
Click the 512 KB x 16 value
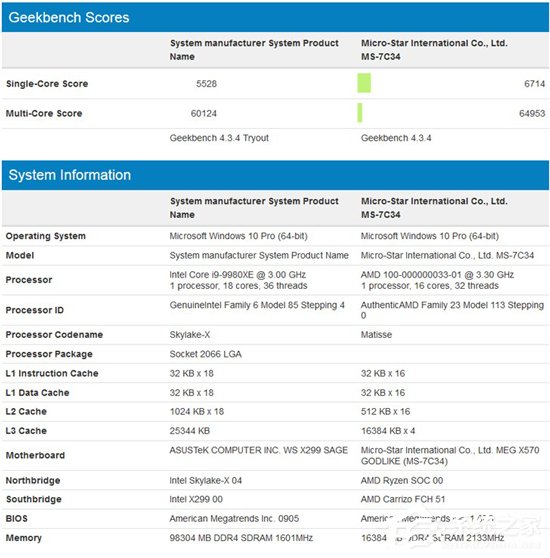click(385, 412)
